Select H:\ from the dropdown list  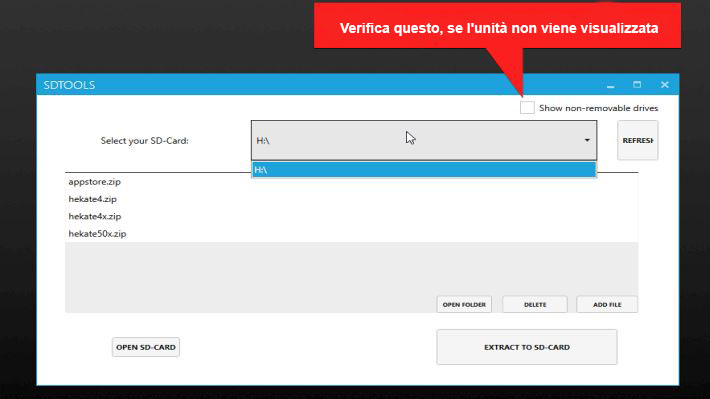coord(424,170)
